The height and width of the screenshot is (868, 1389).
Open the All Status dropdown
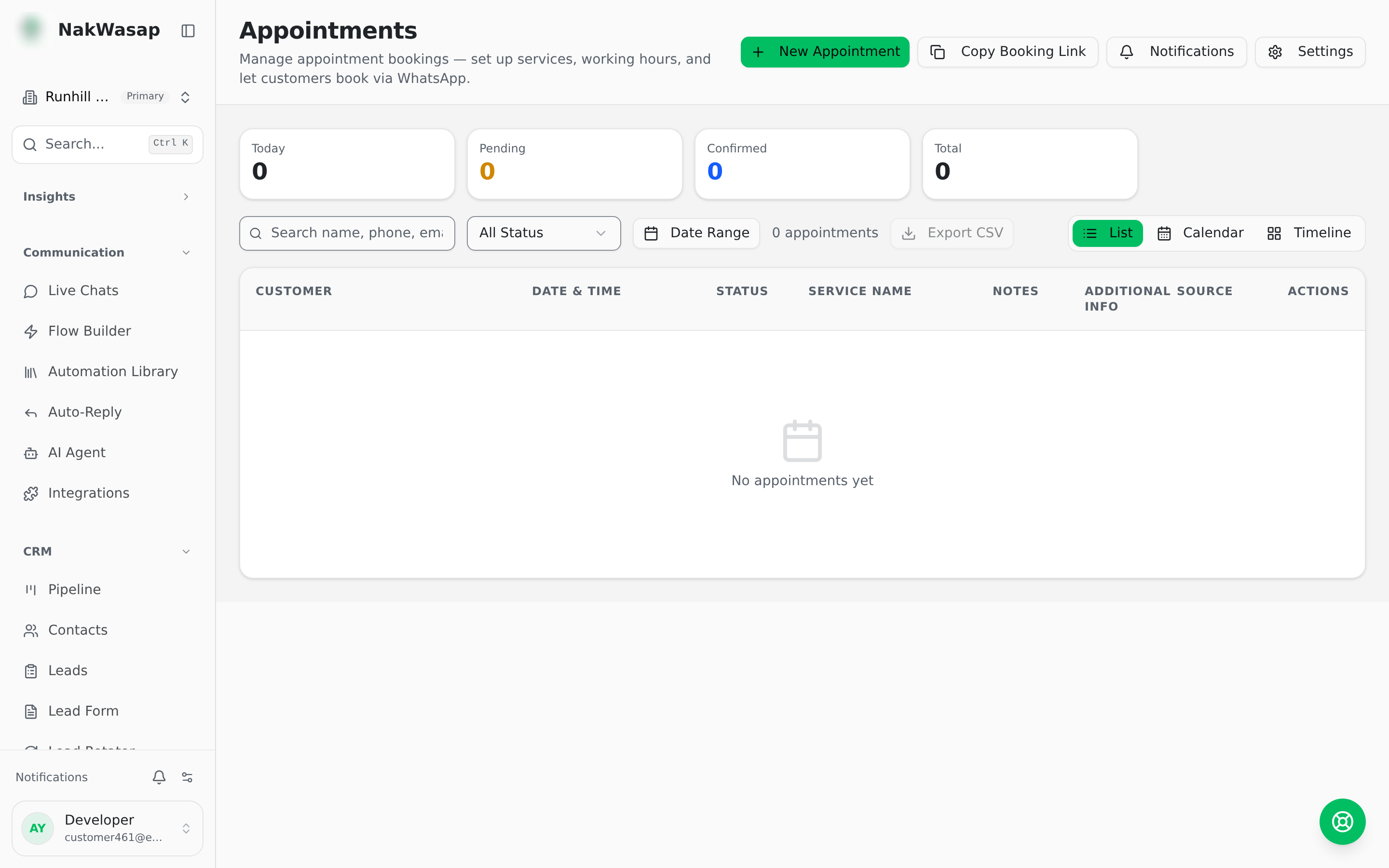coord(544,233)
